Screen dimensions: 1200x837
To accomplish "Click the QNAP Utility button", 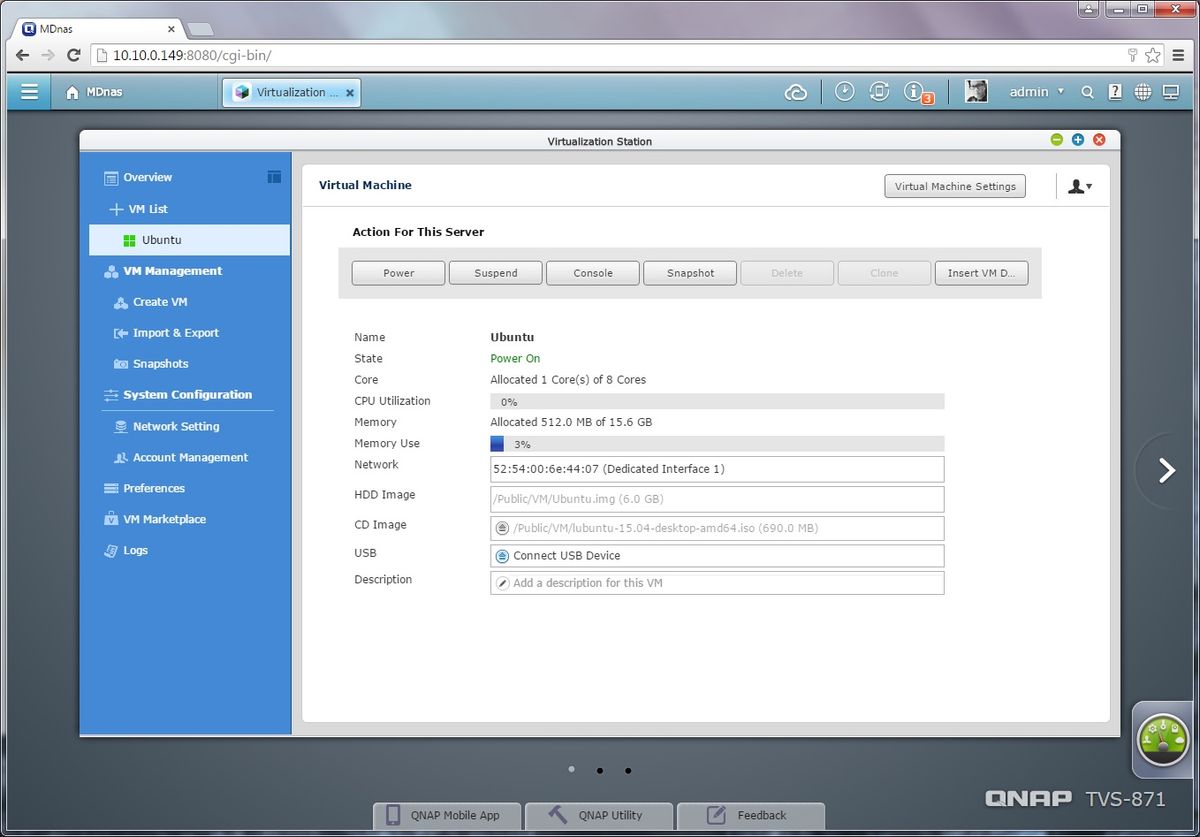I will pos(600,815).
